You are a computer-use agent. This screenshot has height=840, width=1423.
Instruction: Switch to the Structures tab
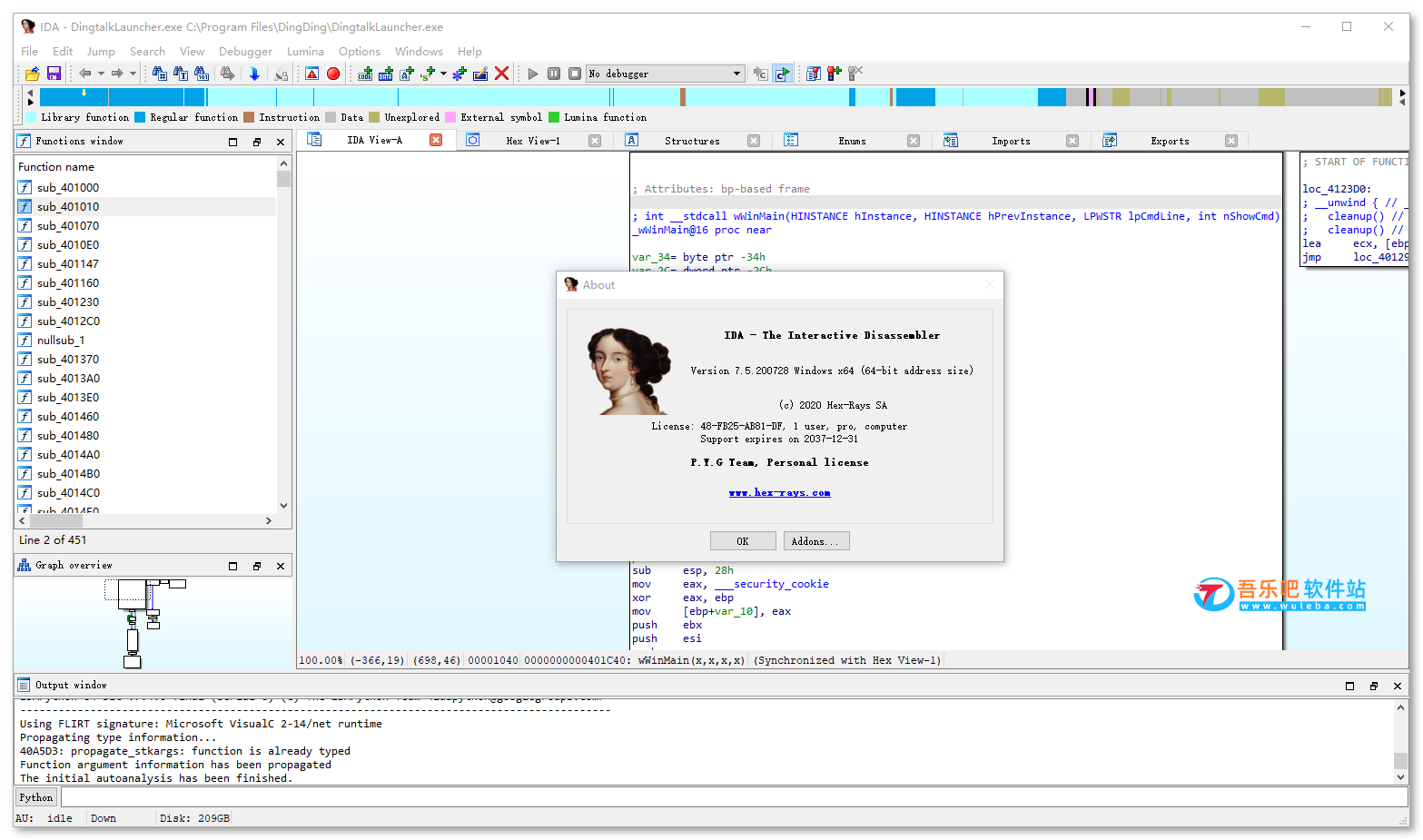(x=692, y=141)
